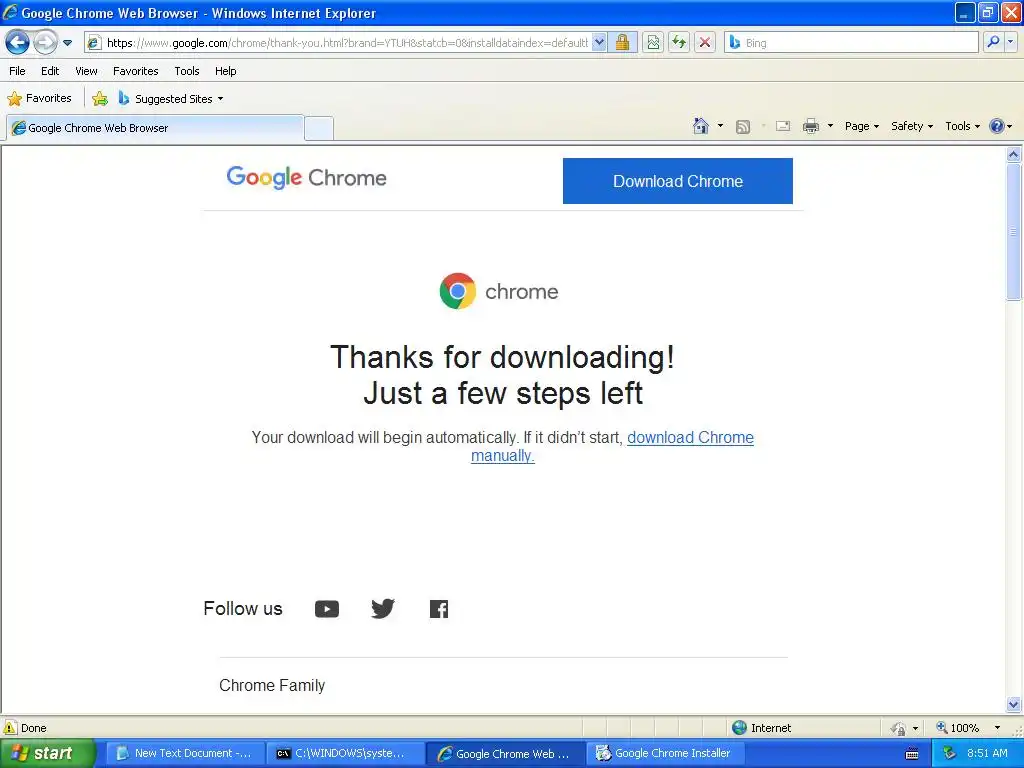Click the on-screen keyboard tray icon
This screenshot has width=1024, height=768.
click(912, 754)
